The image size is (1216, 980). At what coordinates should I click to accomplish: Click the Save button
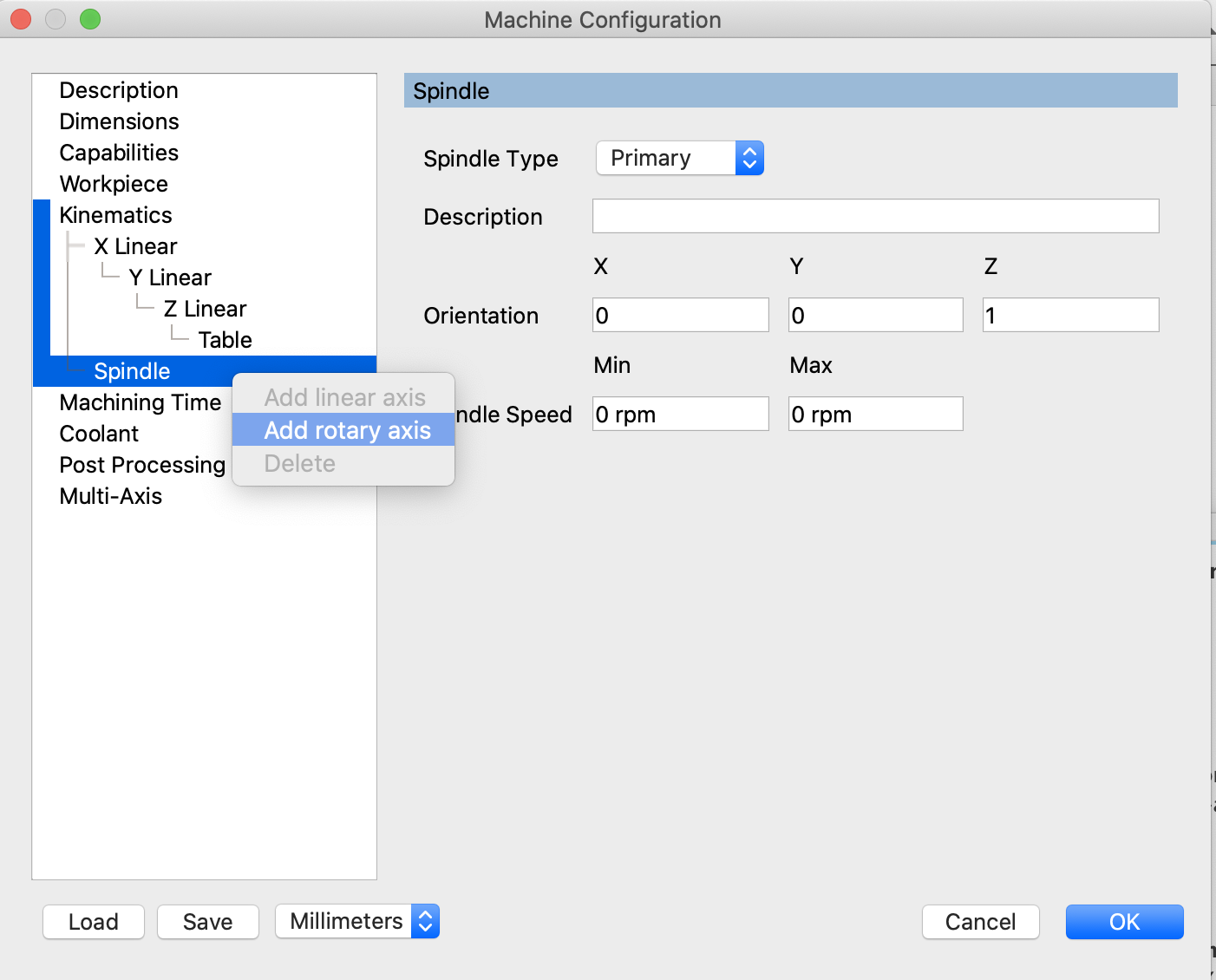[x=207, y=921]
